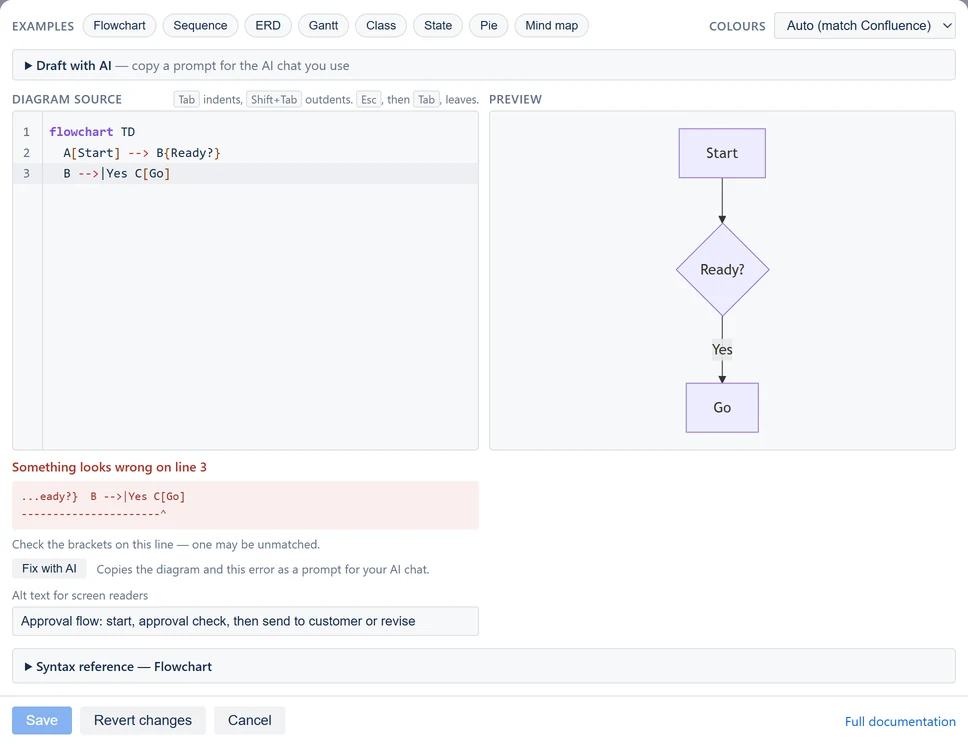
Task: Load the Sequence example diagram
Action: (x=200, y=25)
